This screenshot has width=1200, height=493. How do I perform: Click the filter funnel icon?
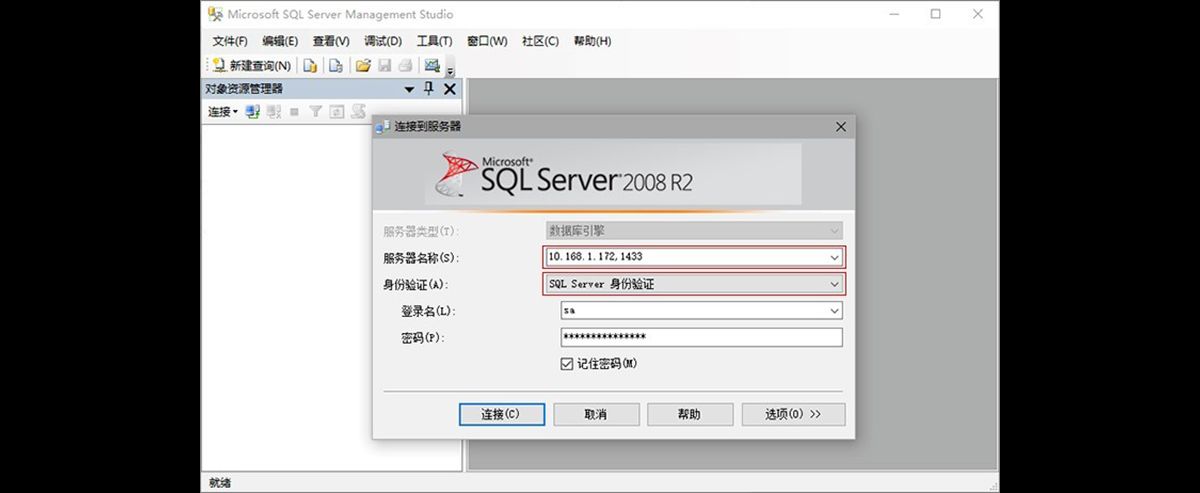[315, 112]
